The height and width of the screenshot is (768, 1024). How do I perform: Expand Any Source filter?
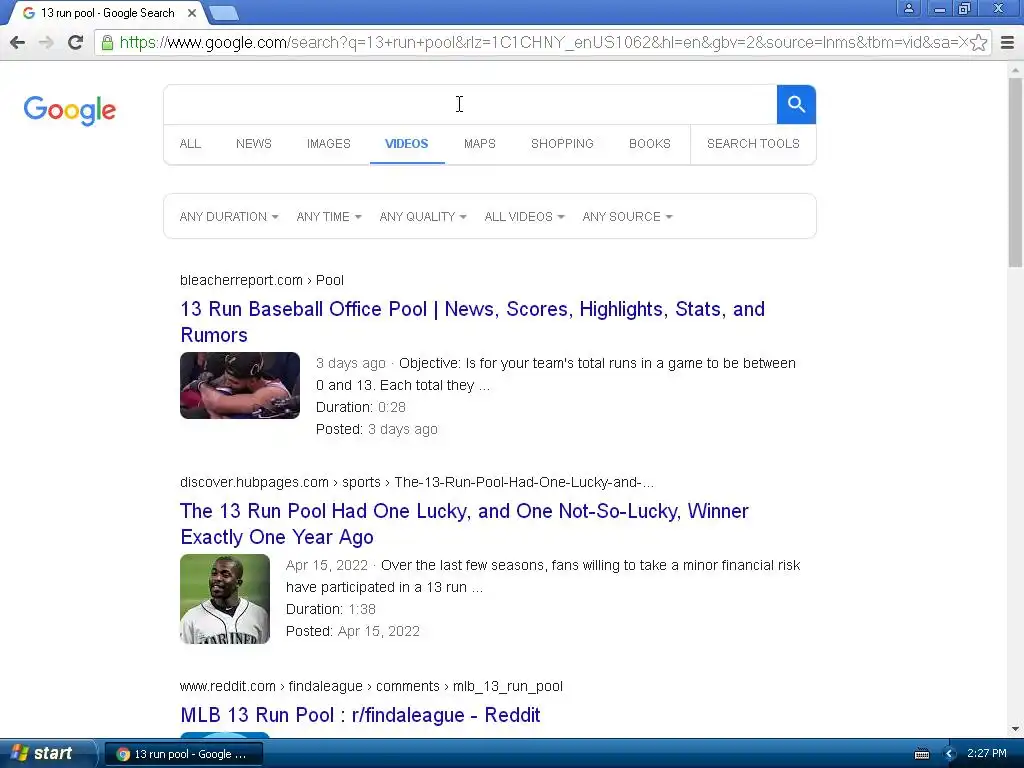coord(627,217)
